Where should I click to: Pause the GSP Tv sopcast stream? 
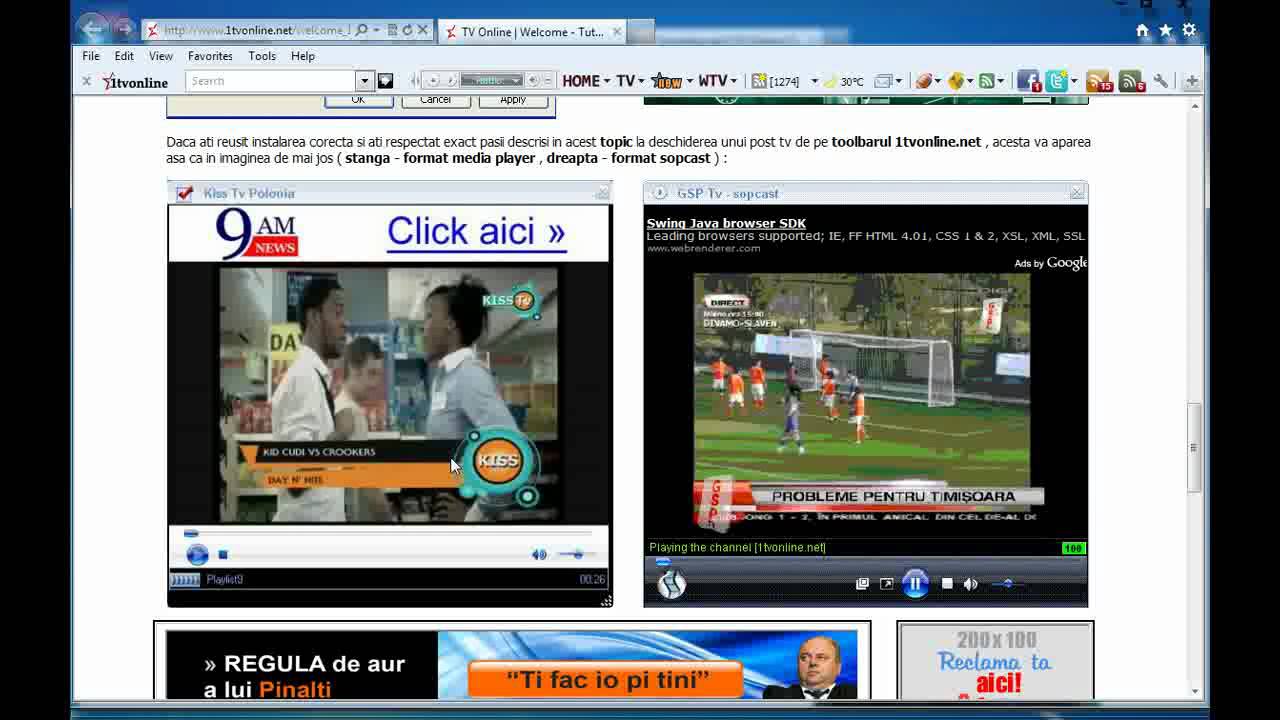point(915,584)
